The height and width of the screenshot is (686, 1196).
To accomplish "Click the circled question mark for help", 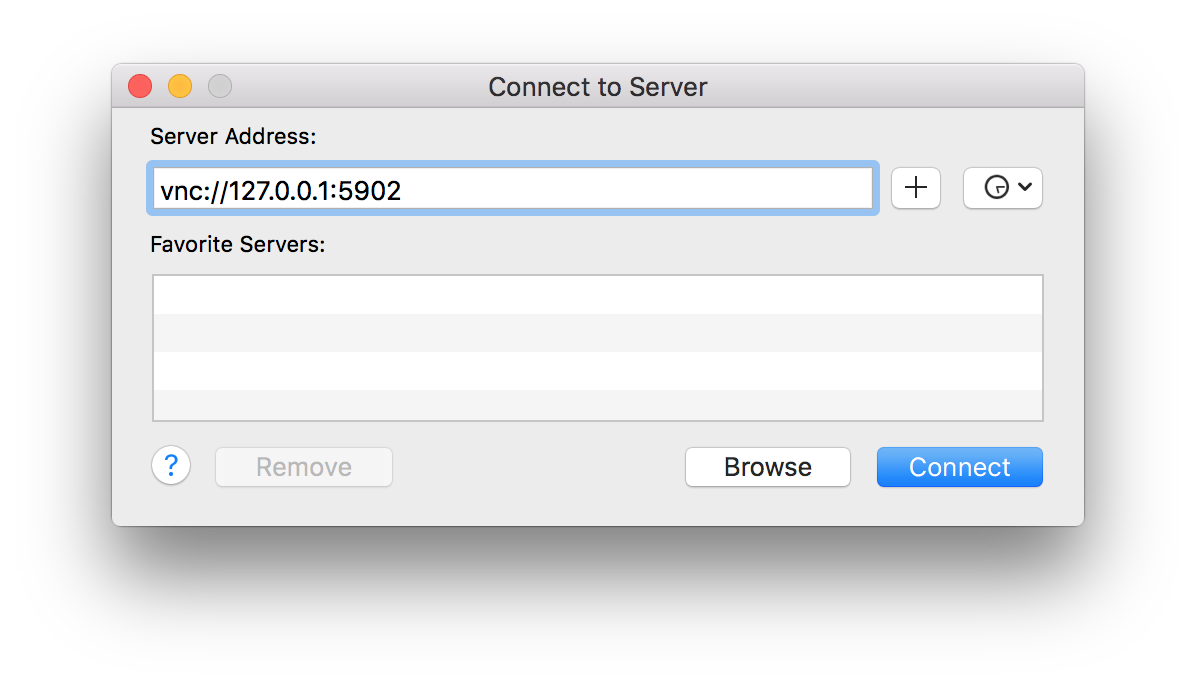I will pyautogui.click(x=171, y=466).
